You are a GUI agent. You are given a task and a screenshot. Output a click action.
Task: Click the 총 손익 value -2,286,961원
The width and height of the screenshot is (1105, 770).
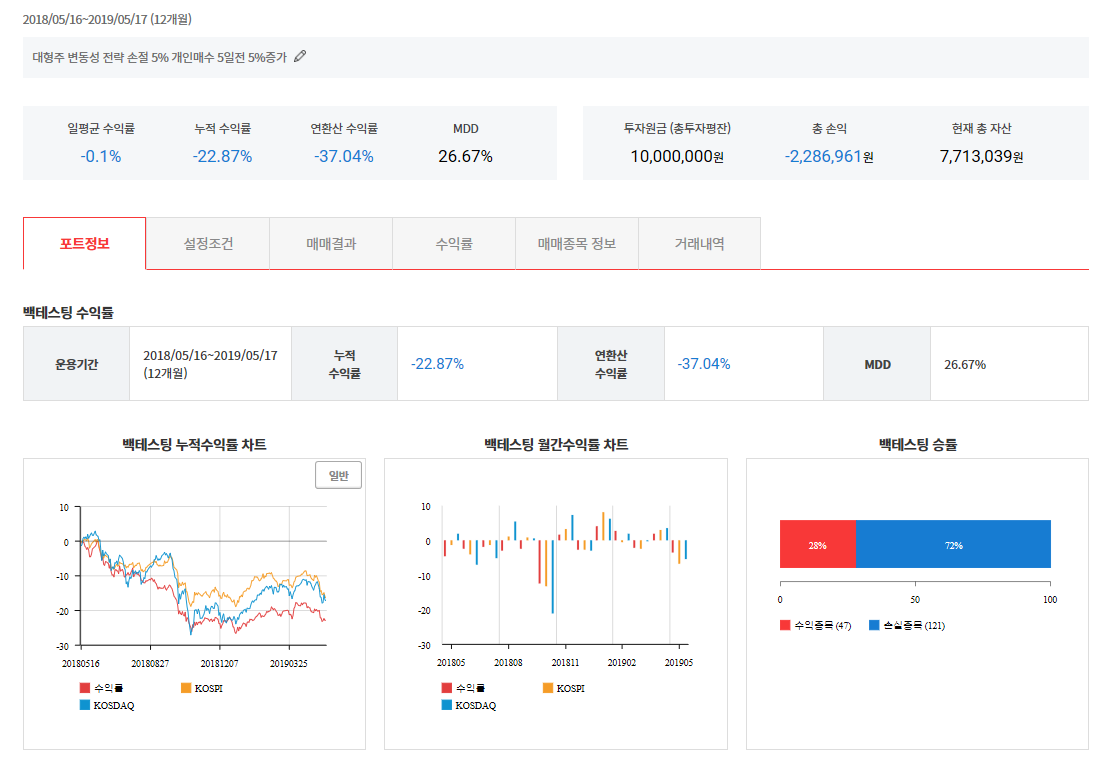coord(829,156)
